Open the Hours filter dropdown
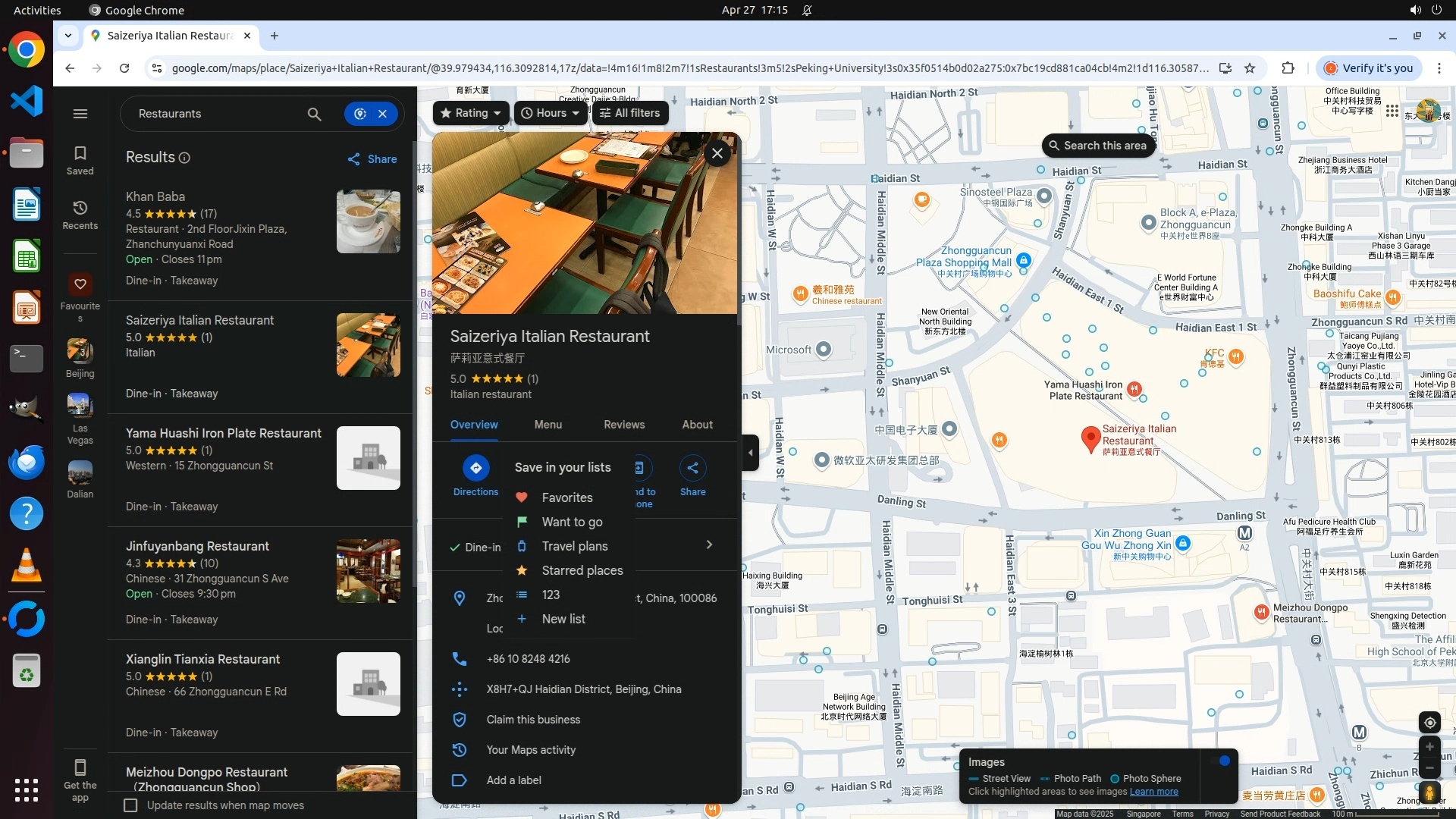Viewport: 1456px width, 819px height. (x=551, y=113)
